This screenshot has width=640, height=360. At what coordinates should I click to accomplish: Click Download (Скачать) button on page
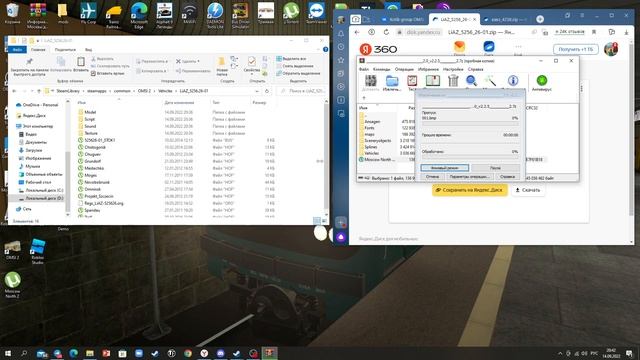click(x=528, y=190)
